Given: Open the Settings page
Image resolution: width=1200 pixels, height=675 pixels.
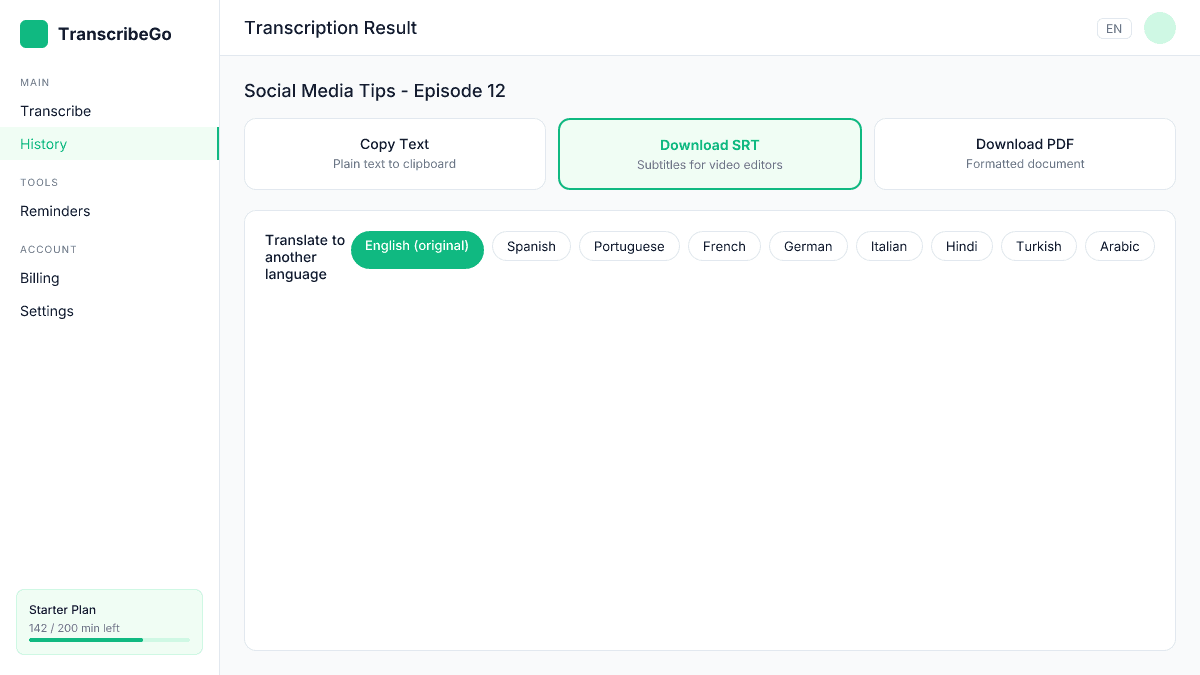Looking at the screenshot, I should coord(46,311).
